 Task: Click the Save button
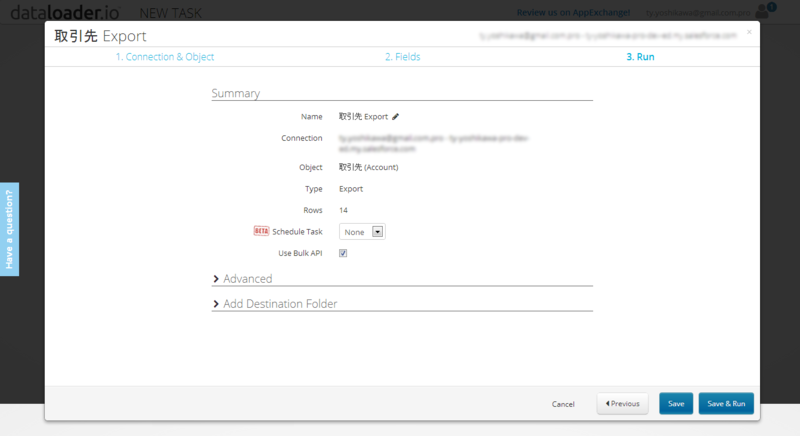[676, 403]
